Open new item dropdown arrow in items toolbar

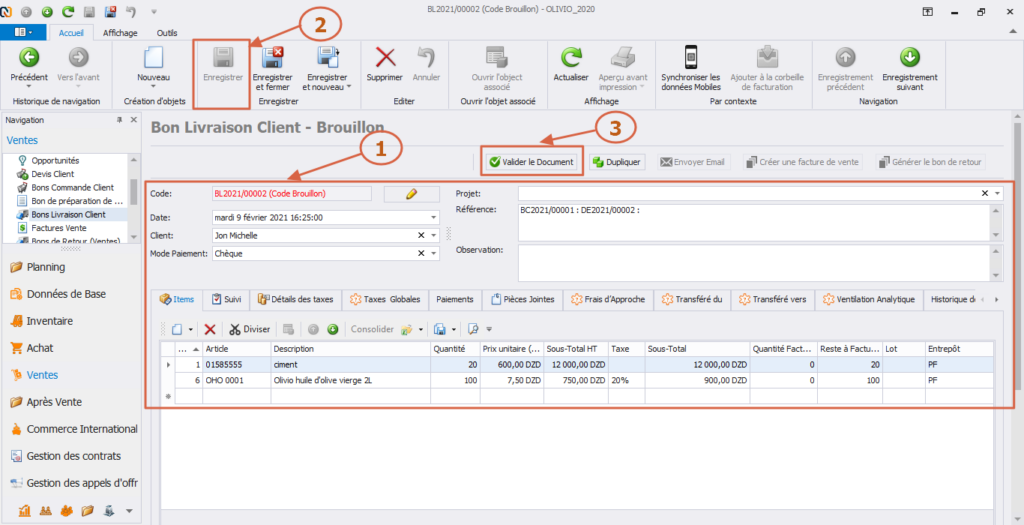coord(191,330)
